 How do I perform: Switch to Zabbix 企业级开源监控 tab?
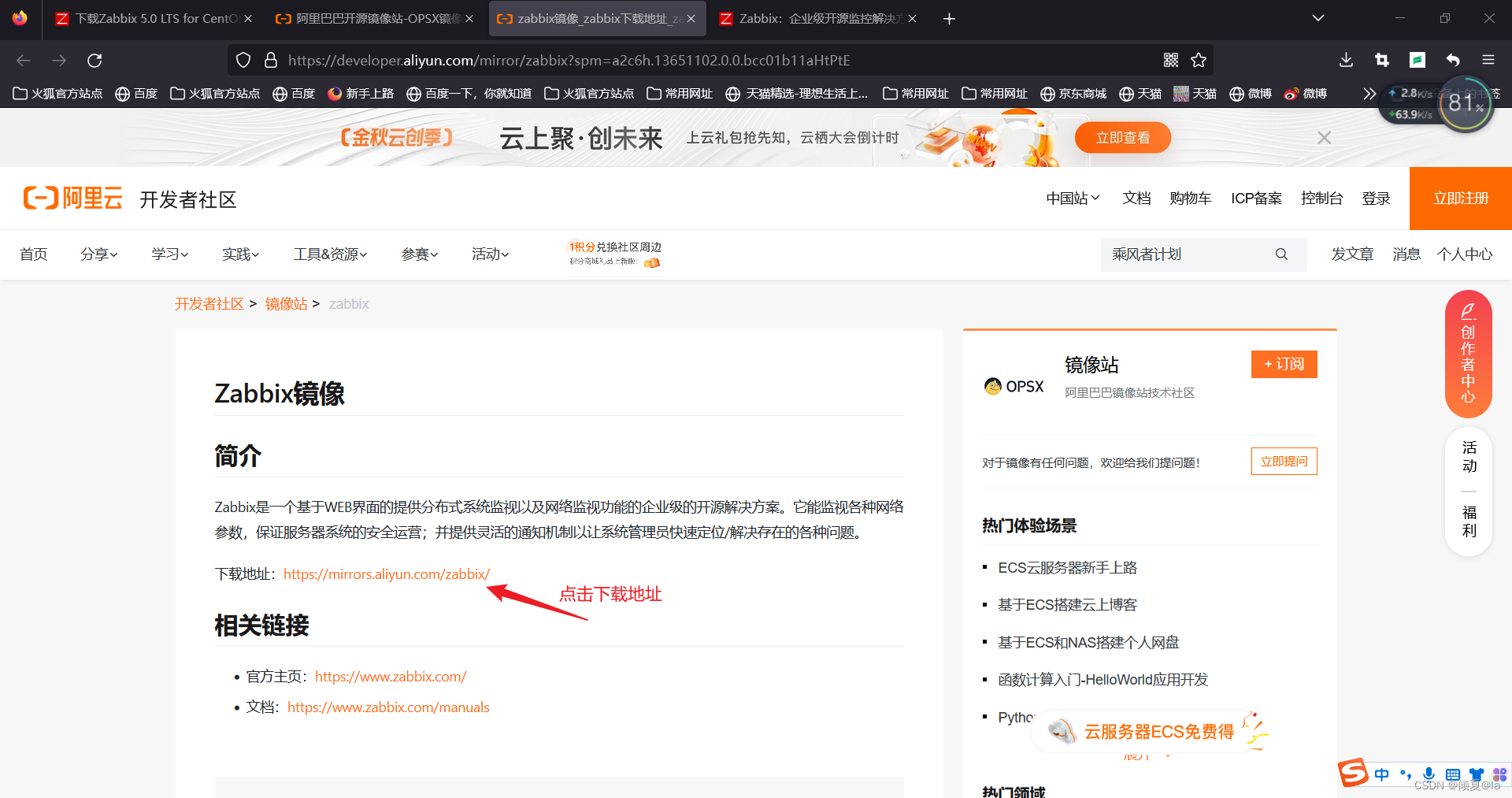(x=817, y=19)
